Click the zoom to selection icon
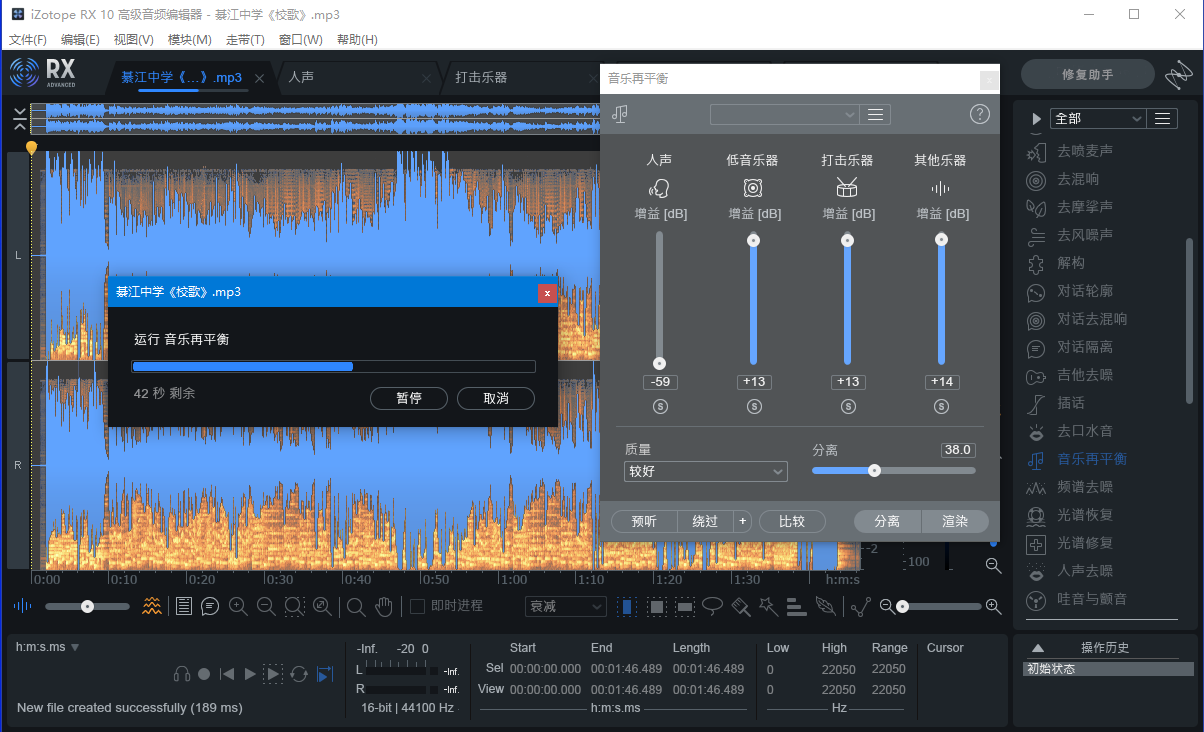 point(294,606)
